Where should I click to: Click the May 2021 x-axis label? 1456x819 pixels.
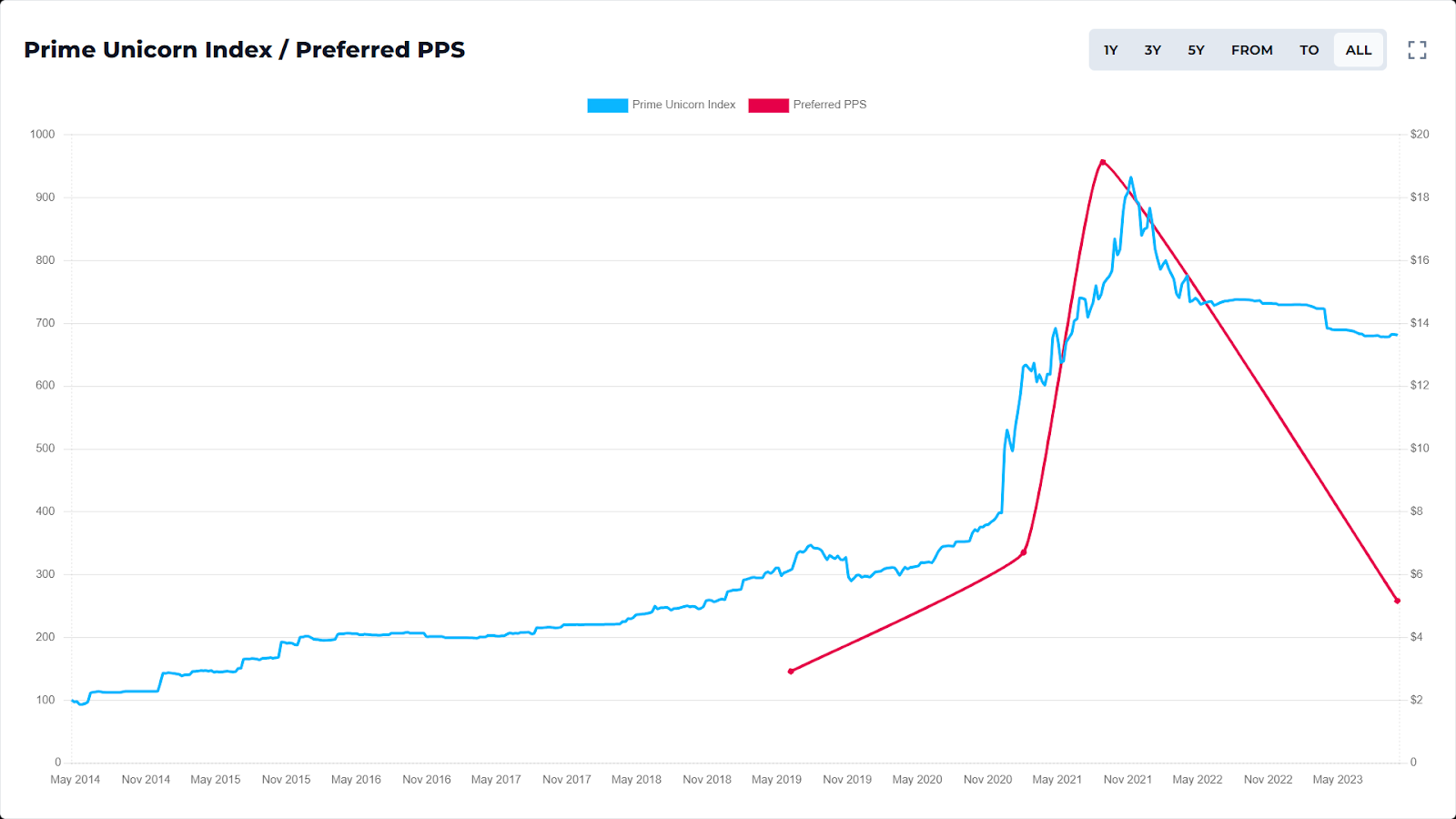[1057, 780]
